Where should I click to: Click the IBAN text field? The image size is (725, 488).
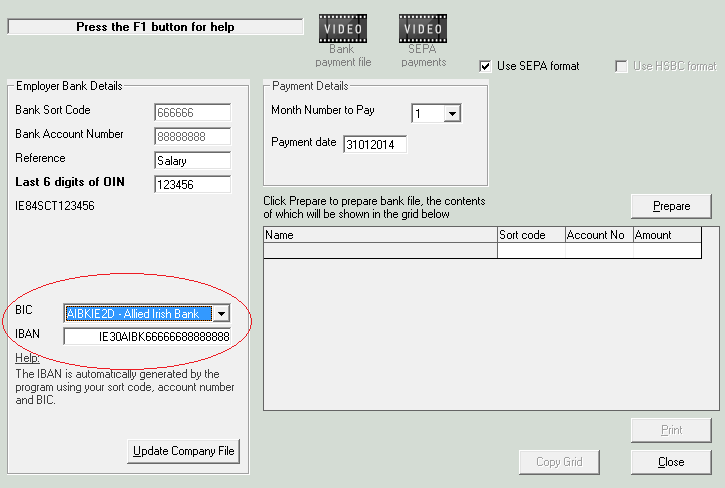pyautogui.click(x=147, y=336)
